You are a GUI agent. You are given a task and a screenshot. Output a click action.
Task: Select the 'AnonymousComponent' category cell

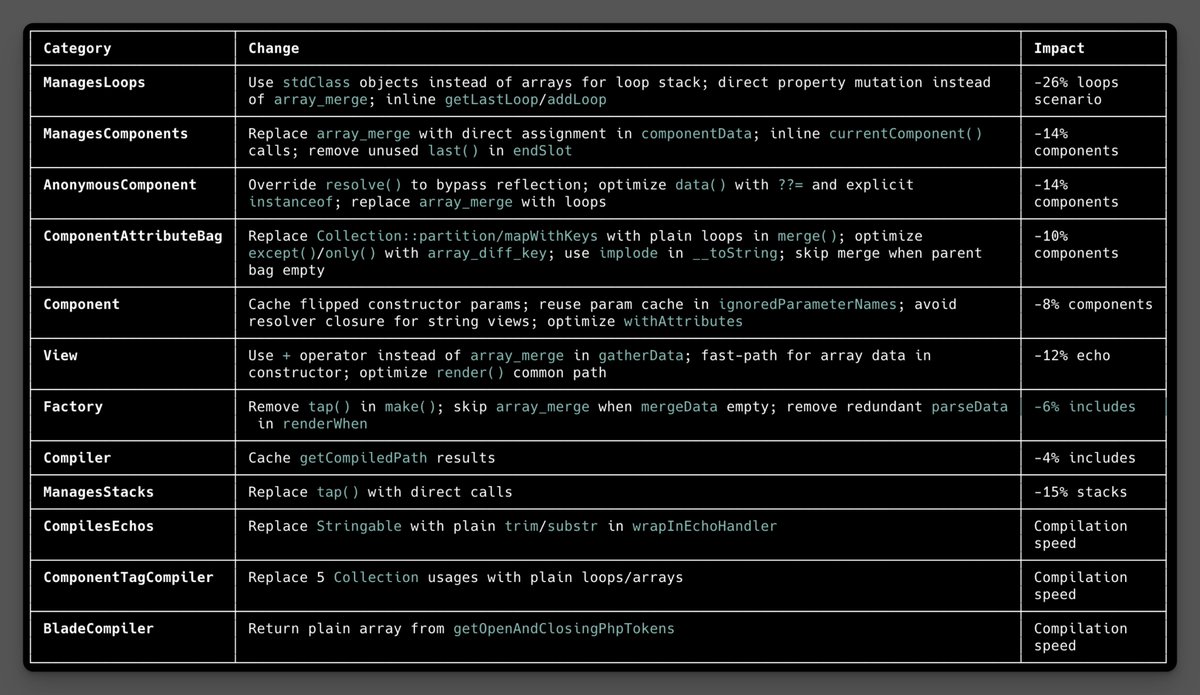coord(120,185)
